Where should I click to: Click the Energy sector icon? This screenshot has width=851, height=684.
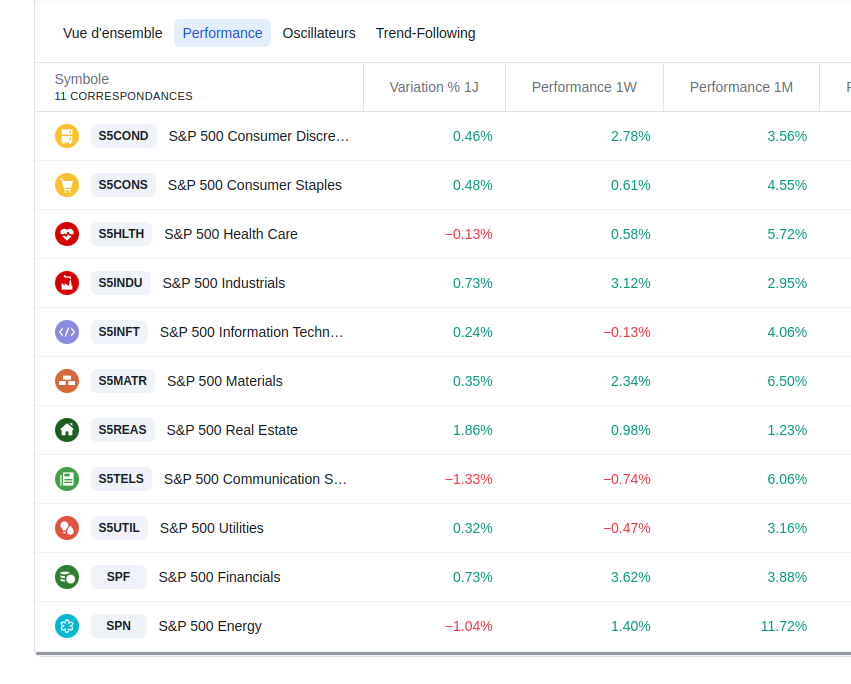(x=67, y=626)
